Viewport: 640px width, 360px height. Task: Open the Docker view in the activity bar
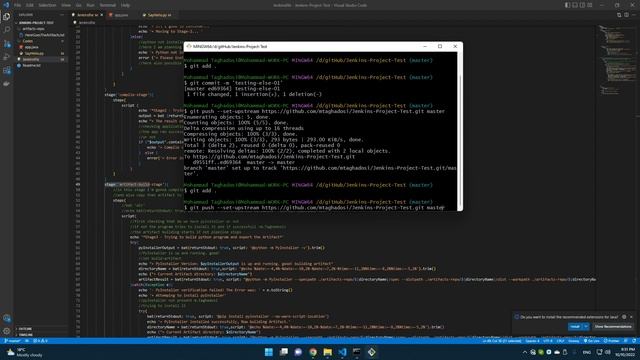pyautogui.click(x=7, y=84)
